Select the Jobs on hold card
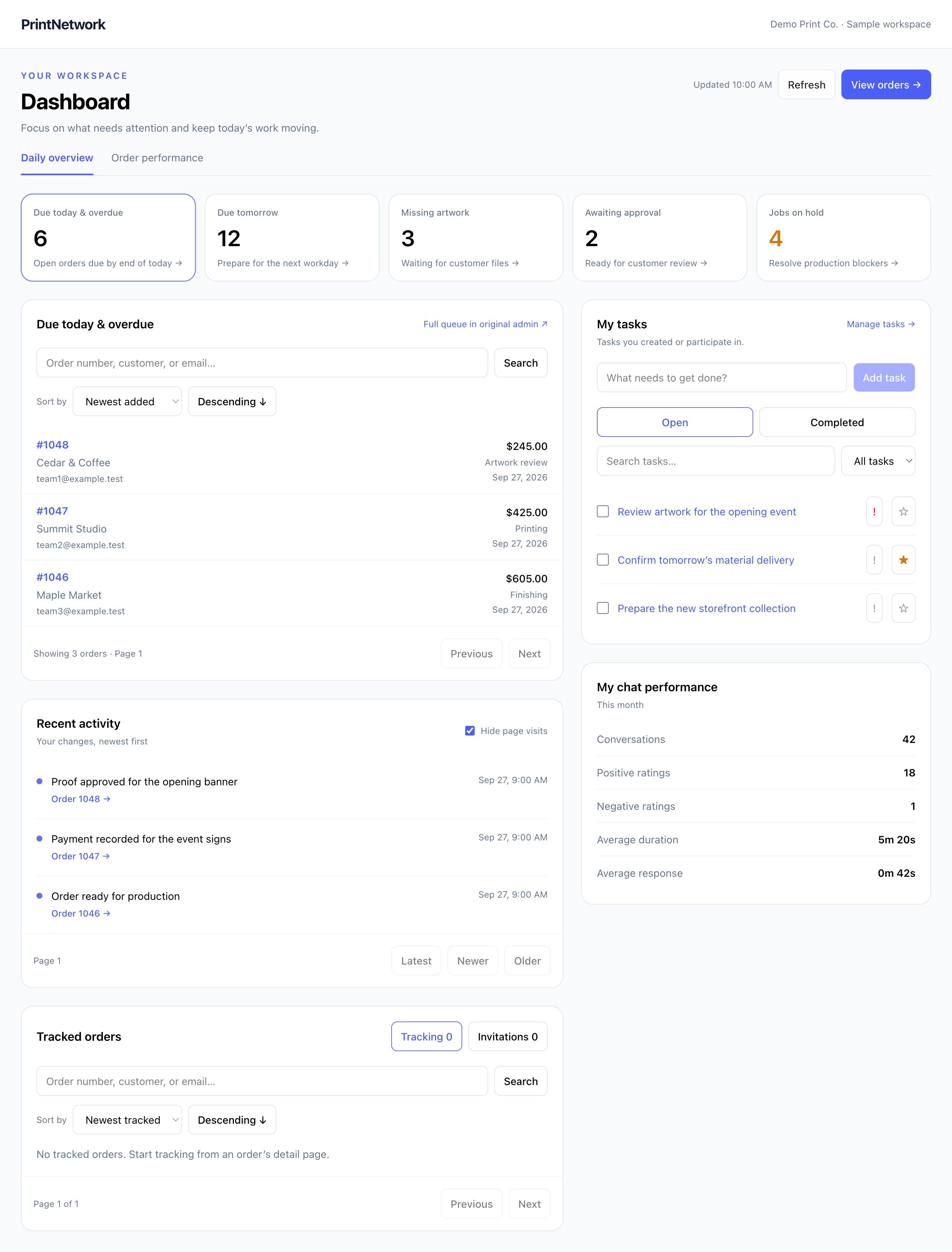 pos(843,238)
